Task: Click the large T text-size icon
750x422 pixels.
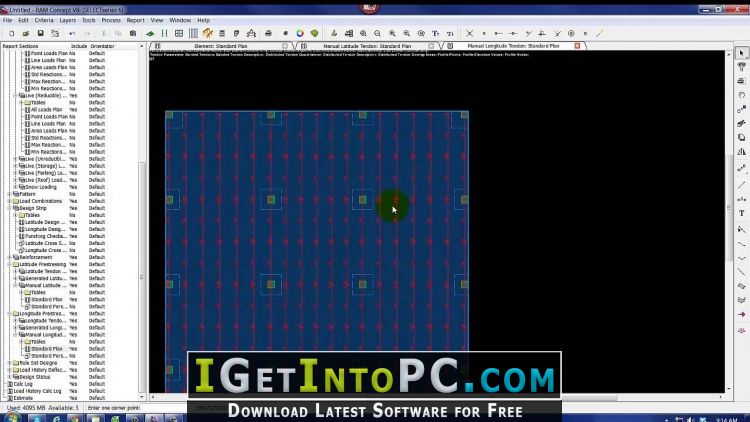Action: tap(435, 33)
